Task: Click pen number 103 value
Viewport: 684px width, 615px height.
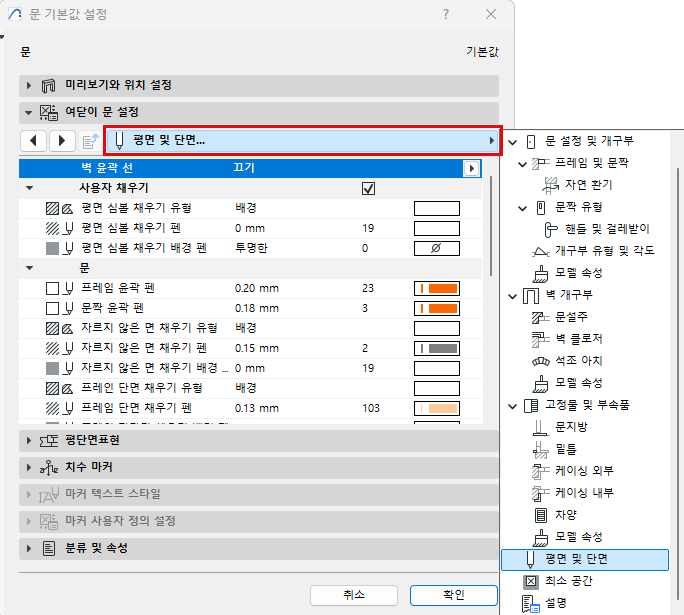Action: point(371,408)
